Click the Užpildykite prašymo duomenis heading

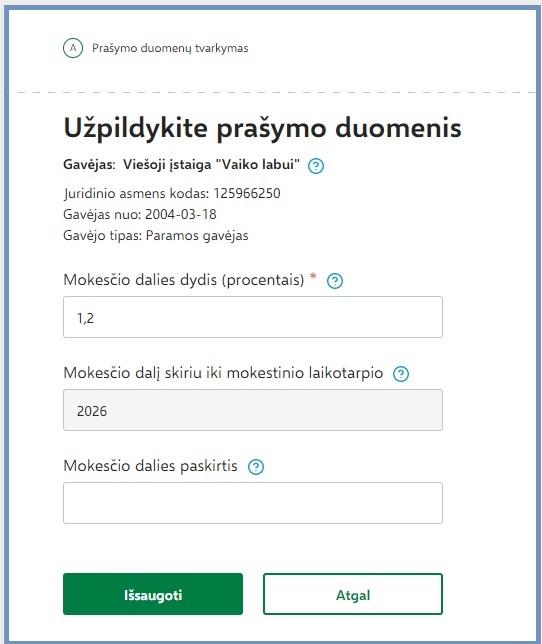pyautogui.click(x=262, y=129)
